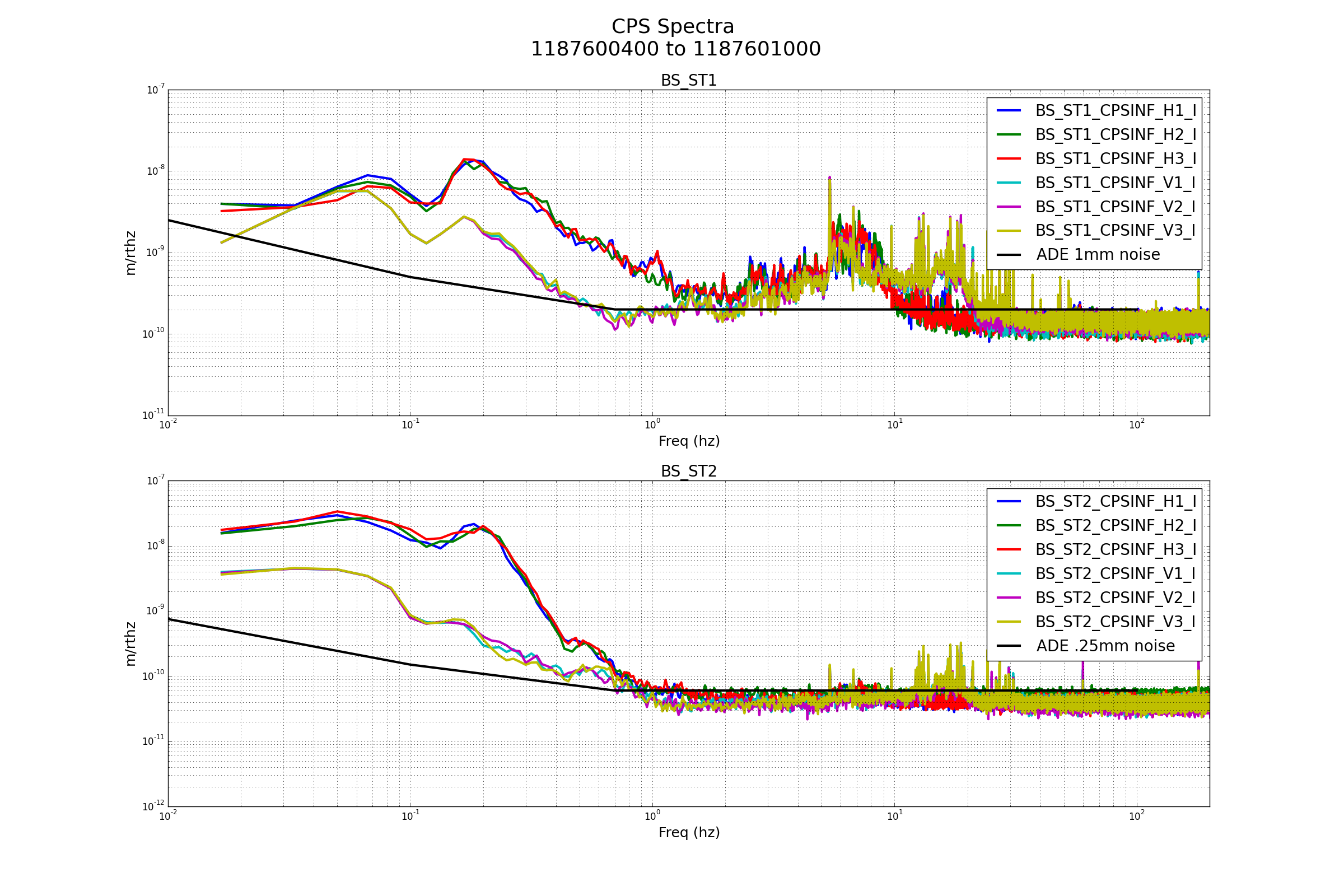Click the BS_ST1 subplot title
The height and width of the screenshot is (896, 1344).
(x=689, y=81)
